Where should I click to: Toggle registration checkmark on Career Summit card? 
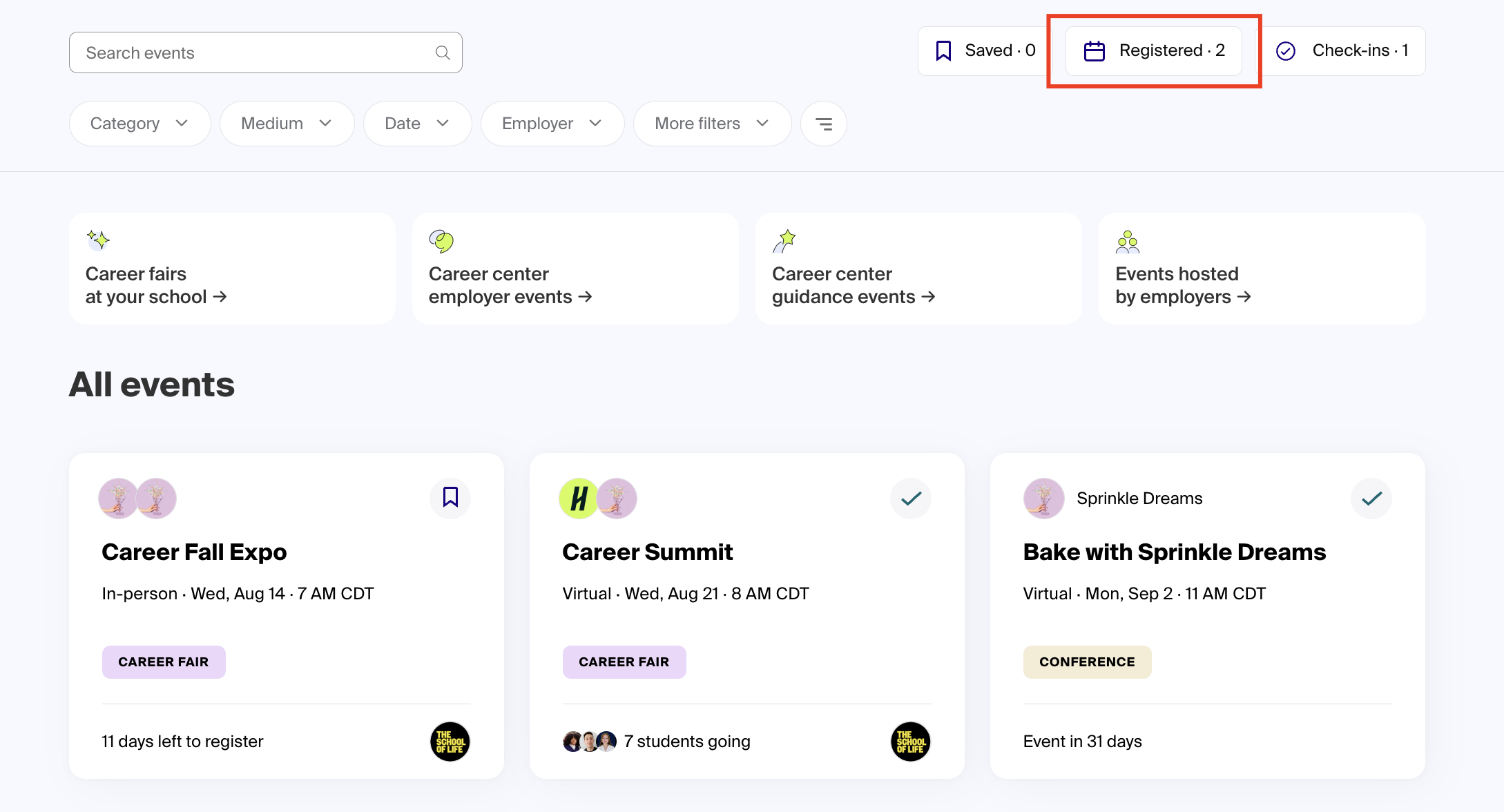pyautogui.click(x=910, y=498)
